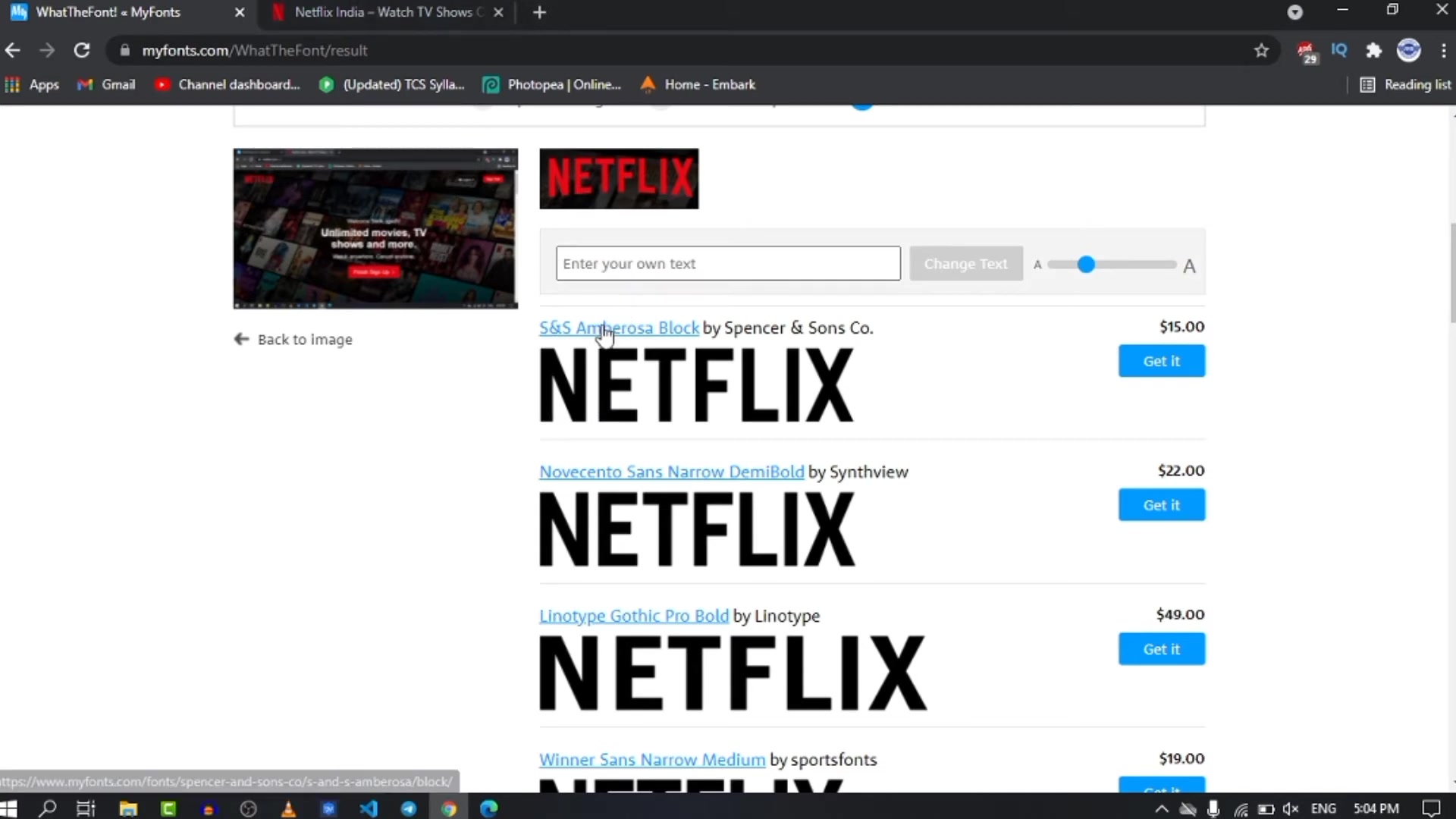The image size is (1456, 819).
Task: Open the Apps bookmark shortcut
Action: pos(32,85)
